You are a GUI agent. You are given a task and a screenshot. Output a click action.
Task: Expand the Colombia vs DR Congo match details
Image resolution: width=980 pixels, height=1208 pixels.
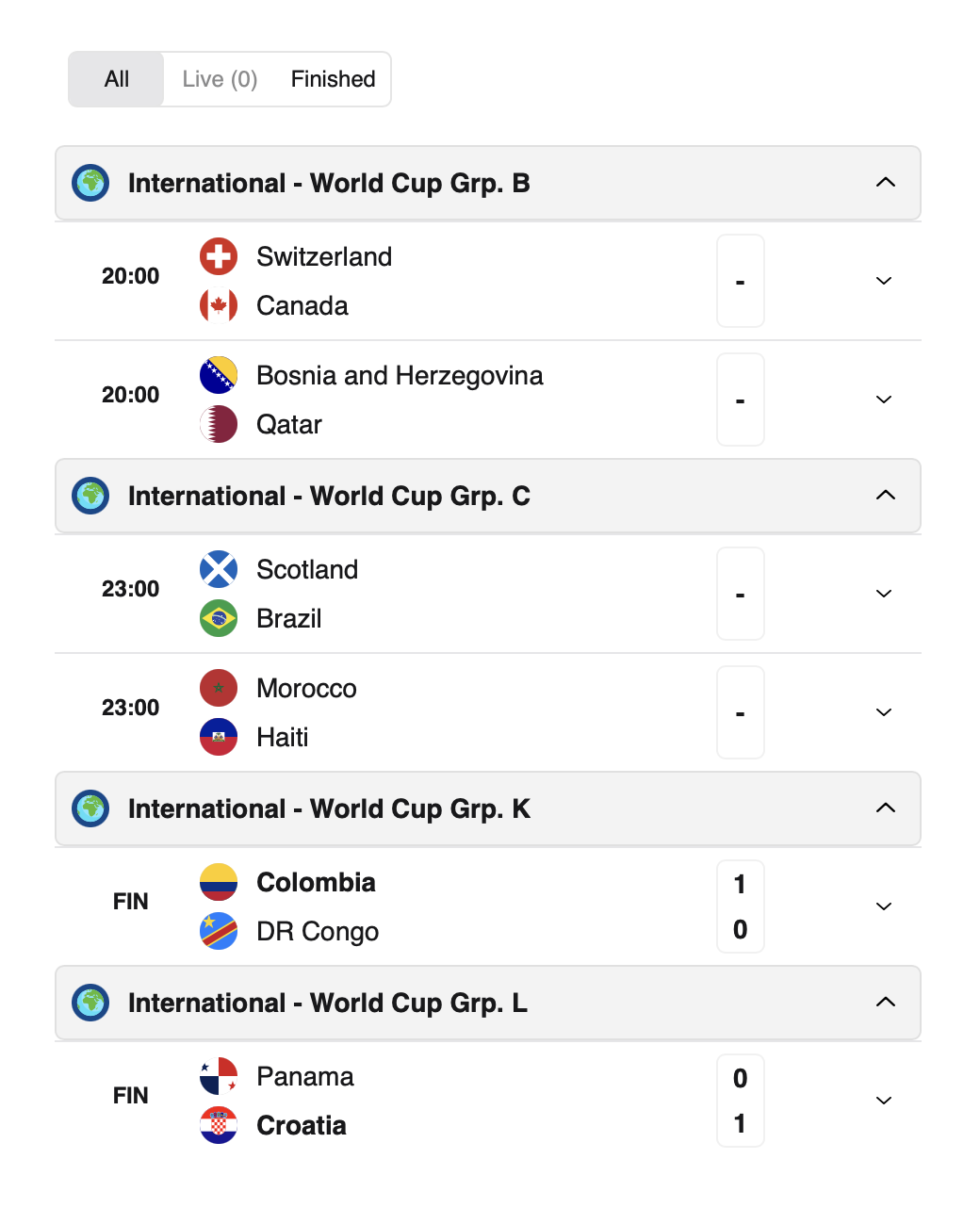coord(884,906)
